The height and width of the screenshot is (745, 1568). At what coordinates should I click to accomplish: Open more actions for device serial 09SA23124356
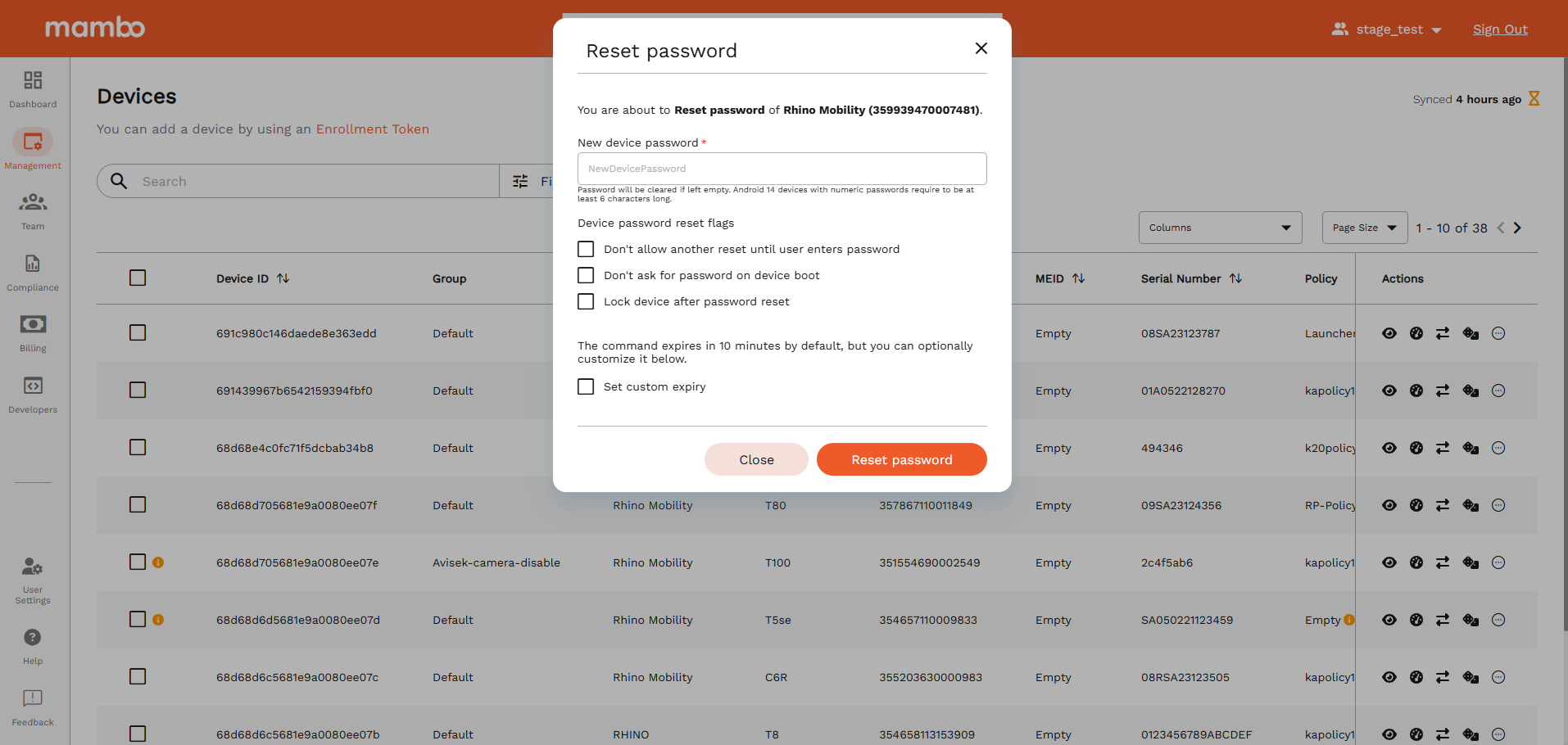coord(1499,505)
